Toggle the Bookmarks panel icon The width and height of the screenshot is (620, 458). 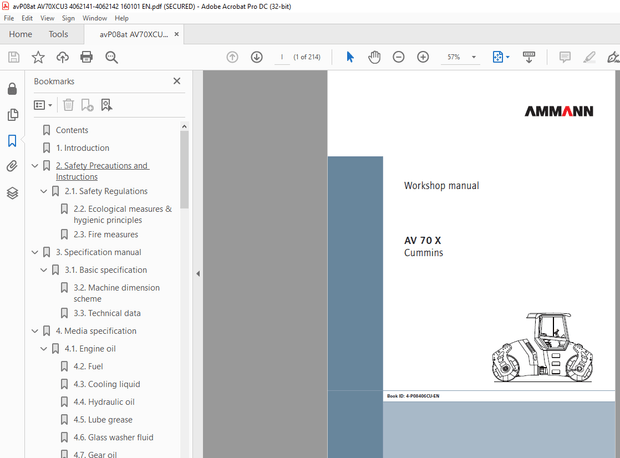click(12, 140)
